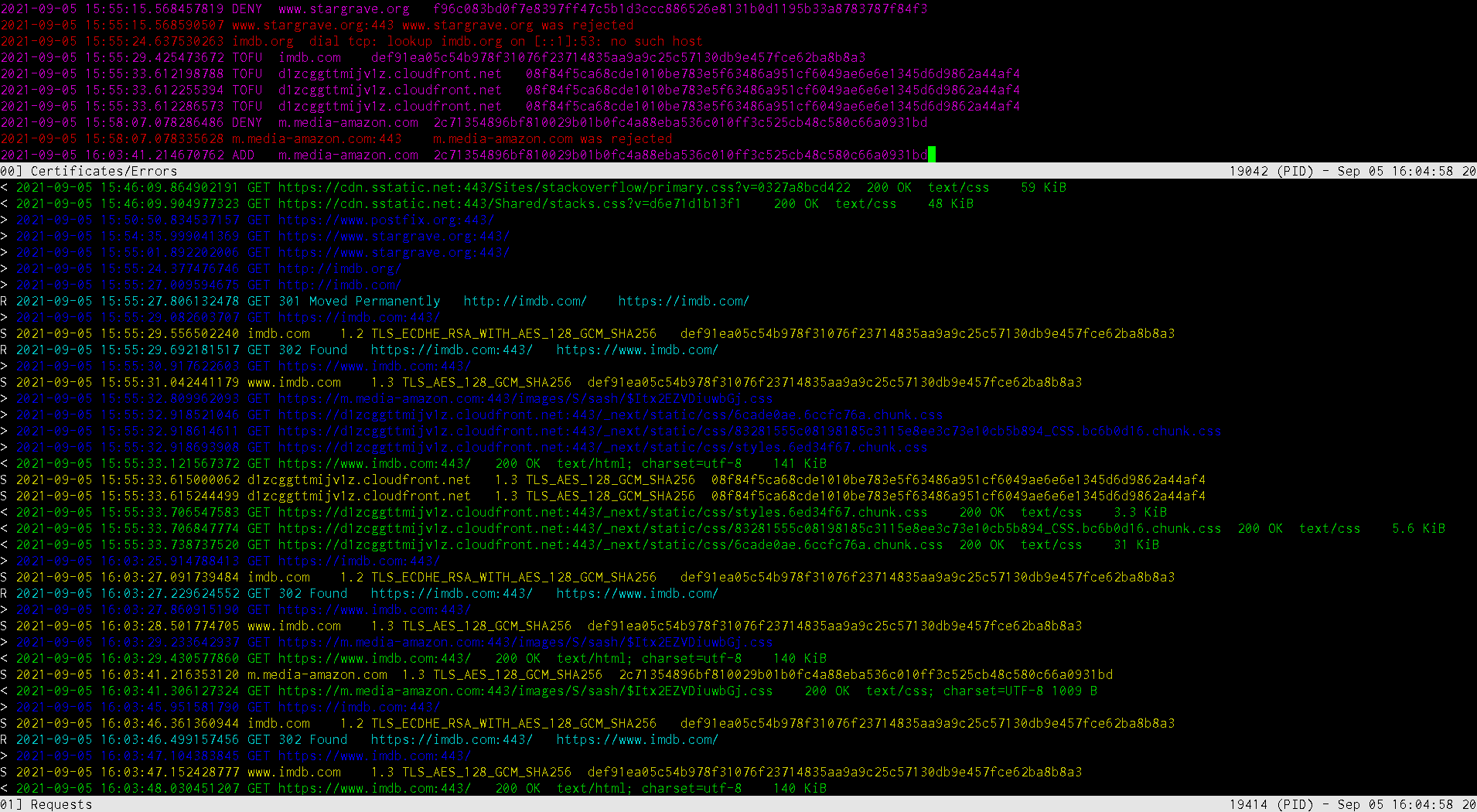Screen dimensions: 1477x812
Task: Click the '31 KiB' size value
Action: tap(1136, 544)
